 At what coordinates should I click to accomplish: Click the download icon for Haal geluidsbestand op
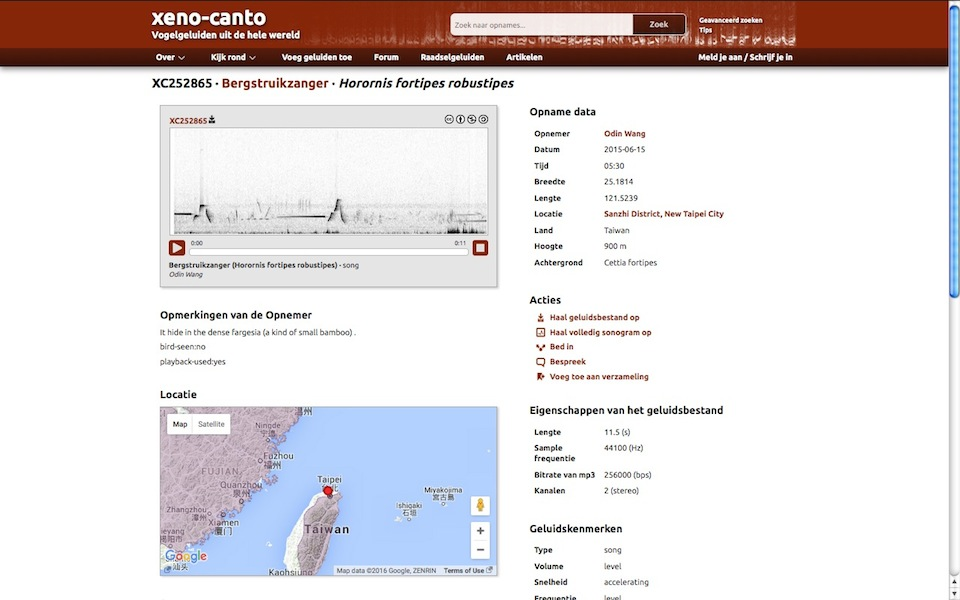click(x=541, y=318)
